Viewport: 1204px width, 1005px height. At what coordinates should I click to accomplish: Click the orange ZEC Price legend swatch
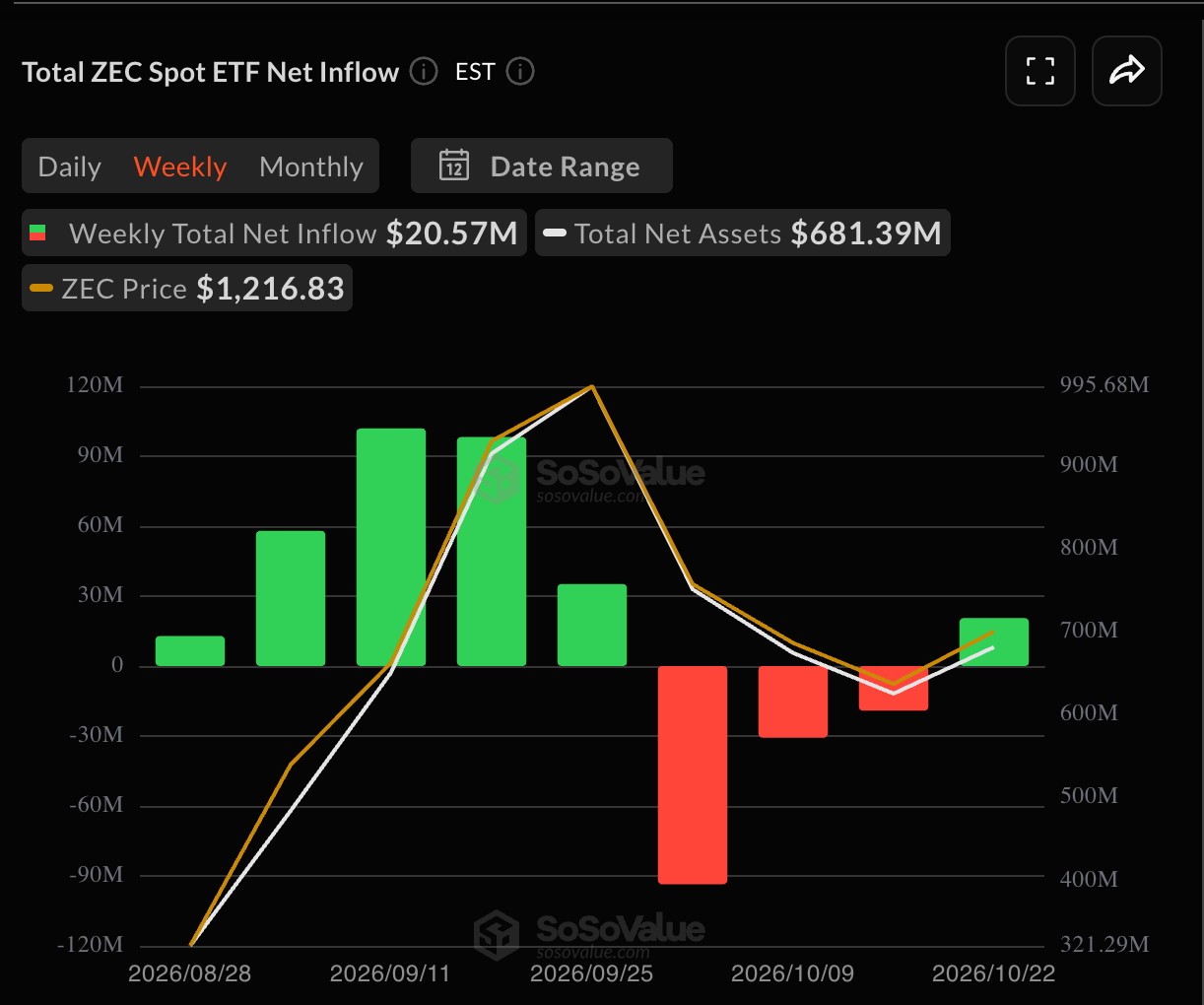coord(41,289)
